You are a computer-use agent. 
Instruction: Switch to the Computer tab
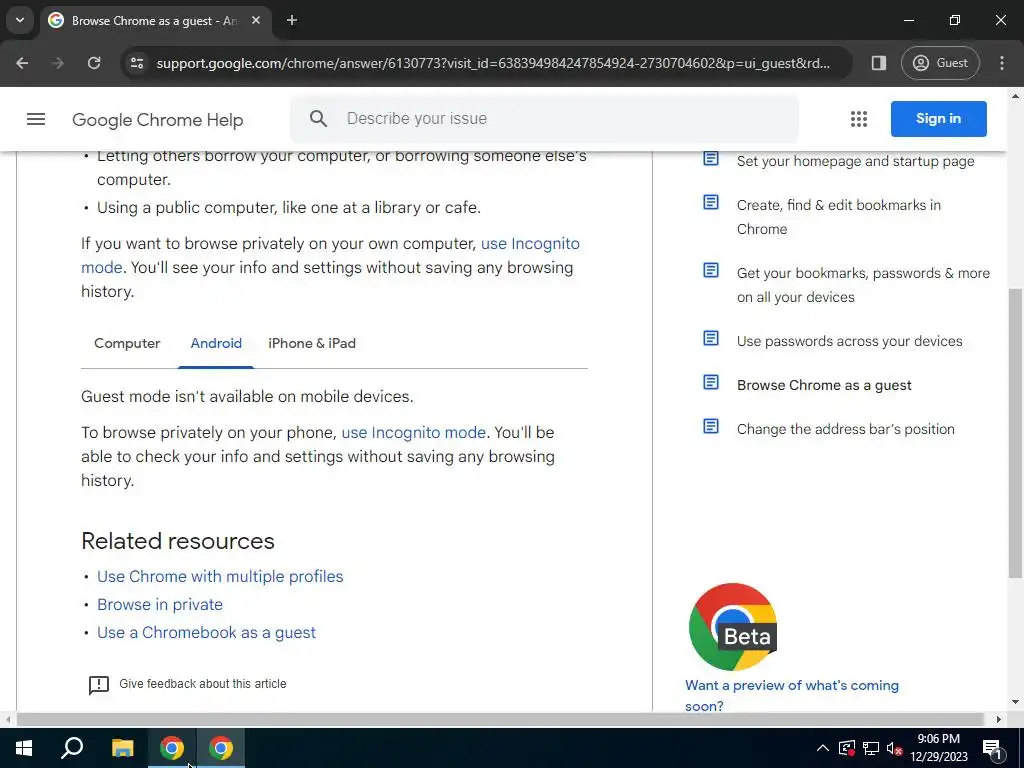point(127,344)
